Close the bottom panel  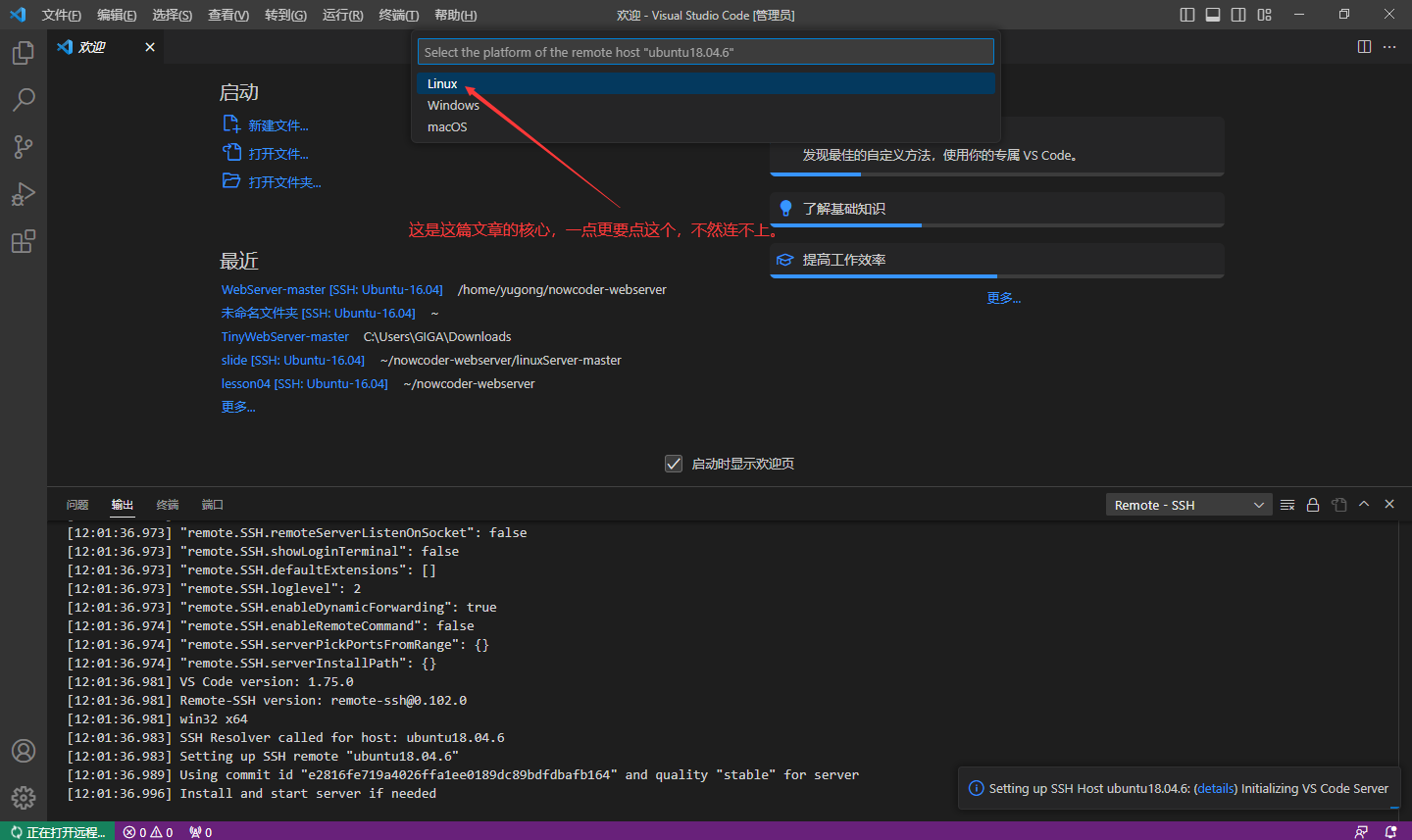(x=1389, y=504)
